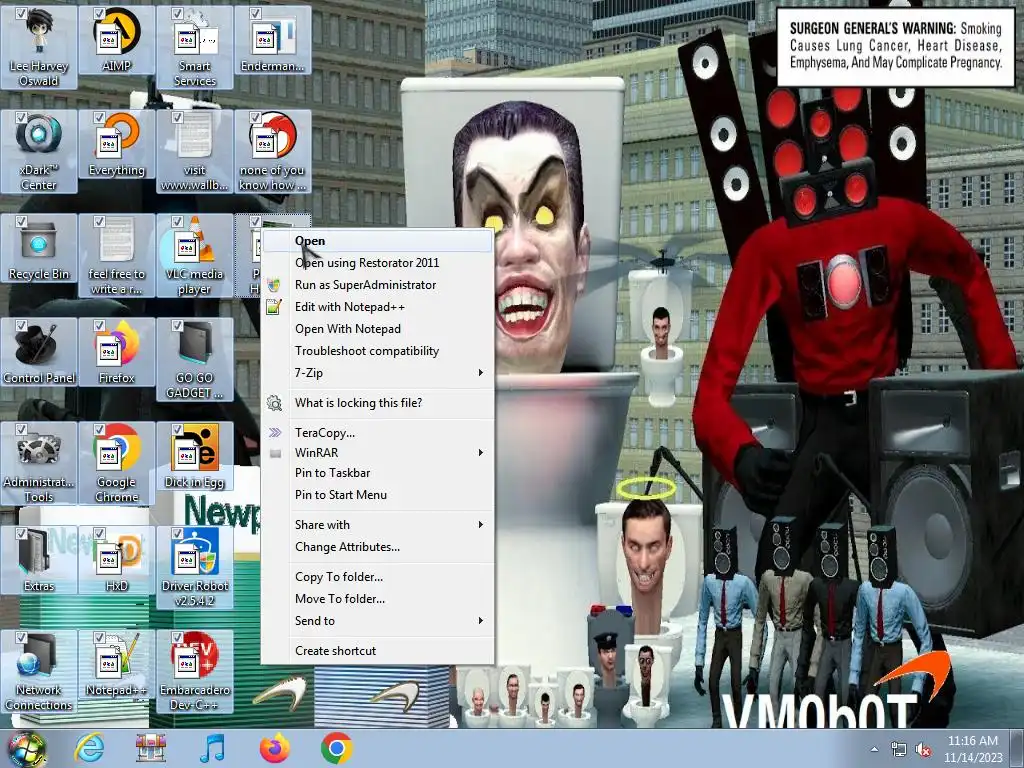Select the Firefox desktop shortcut
This screenshot has height=768, width=1024.
[x=117, y=352]
